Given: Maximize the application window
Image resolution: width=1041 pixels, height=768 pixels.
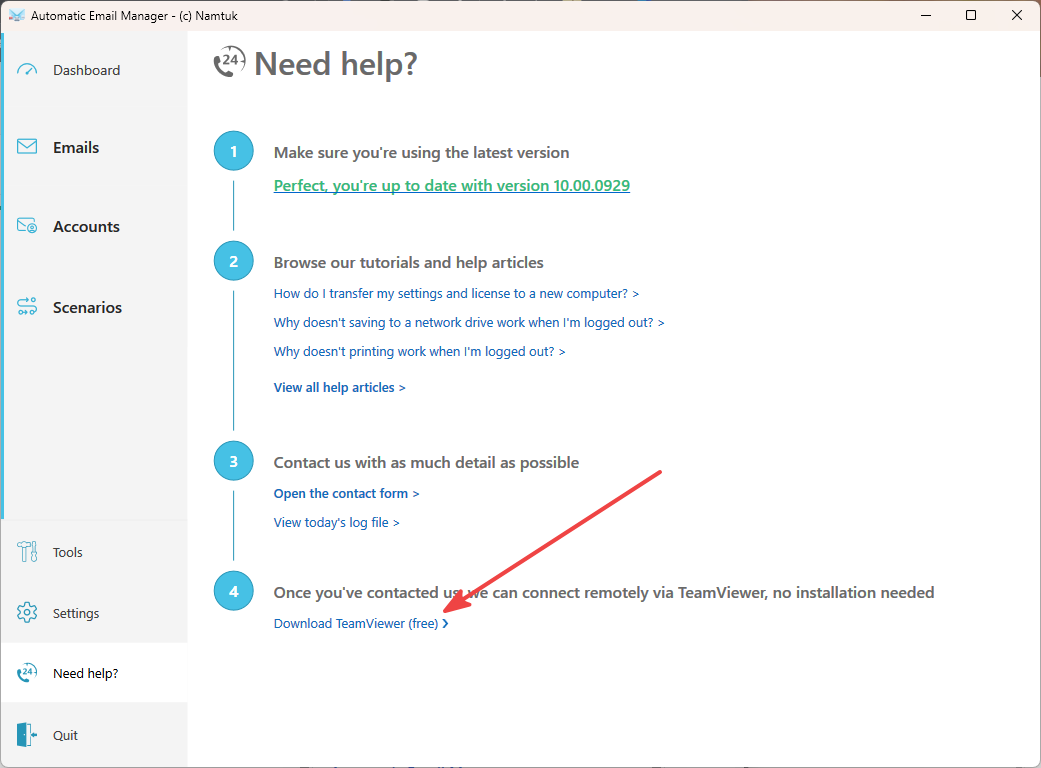Looking at the screenshot, I should tap(971, 15).
